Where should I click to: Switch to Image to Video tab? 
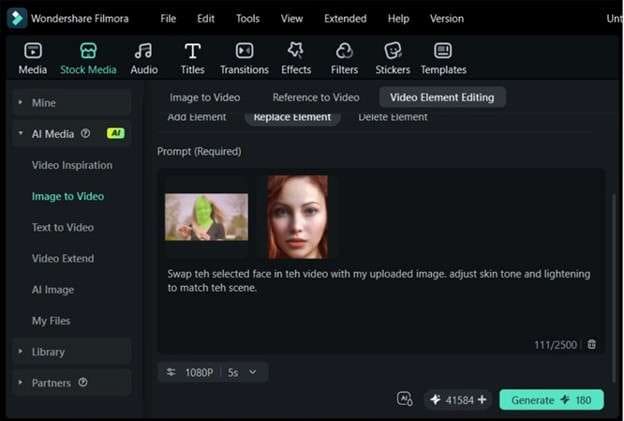[x=205, y=97]
